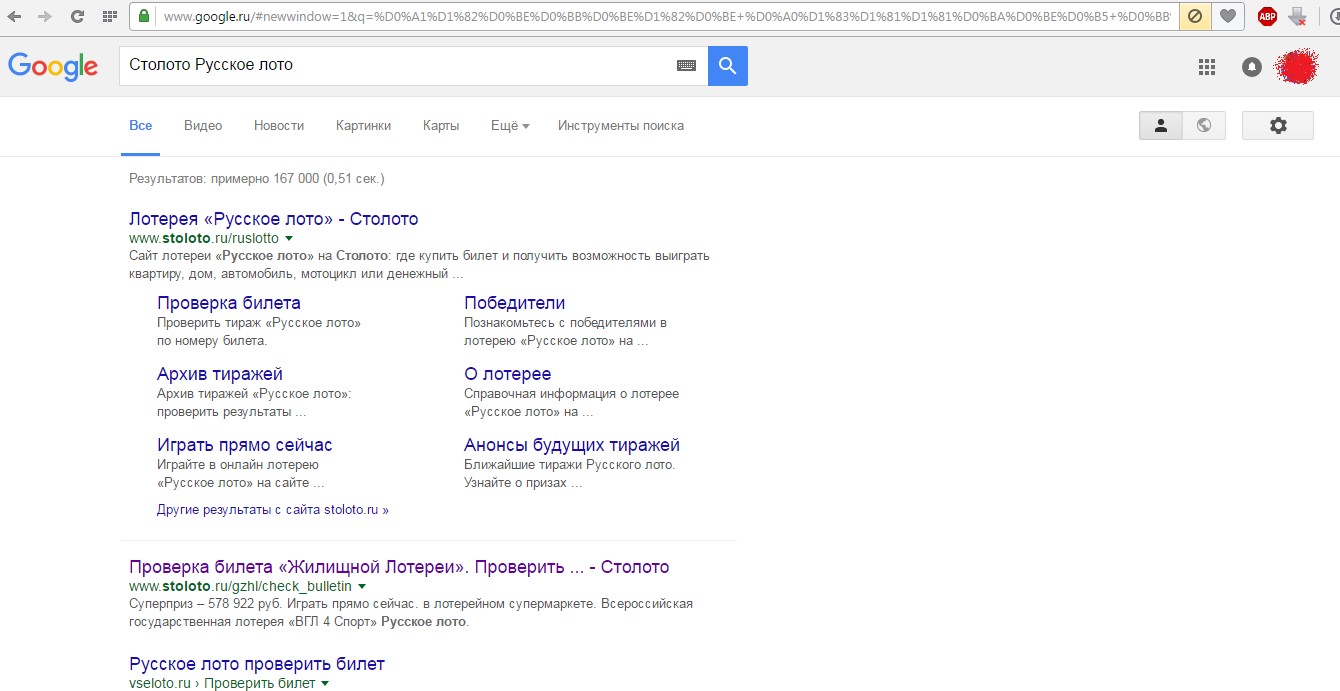Screen dimensions: 1340x691
Task: Open the Архив тиражей sitelink
Action: 220,374
